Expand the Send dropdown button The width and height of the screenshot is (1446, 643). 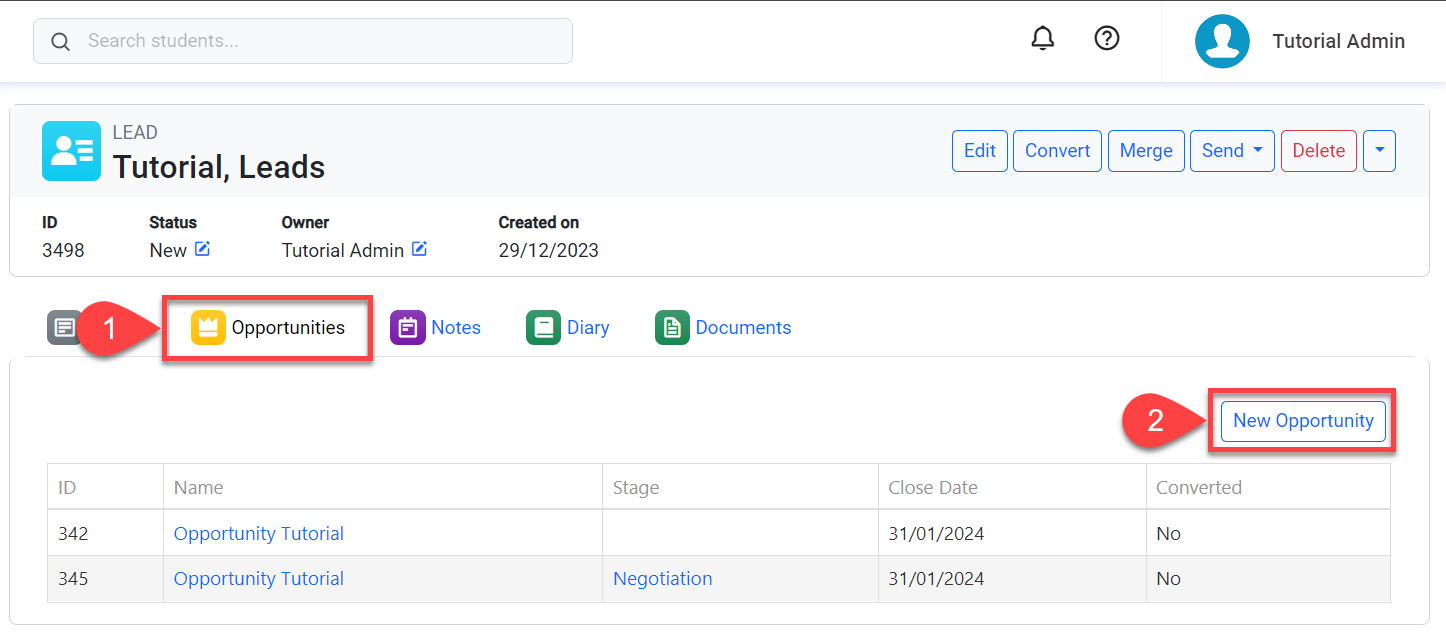point(1232,151)
